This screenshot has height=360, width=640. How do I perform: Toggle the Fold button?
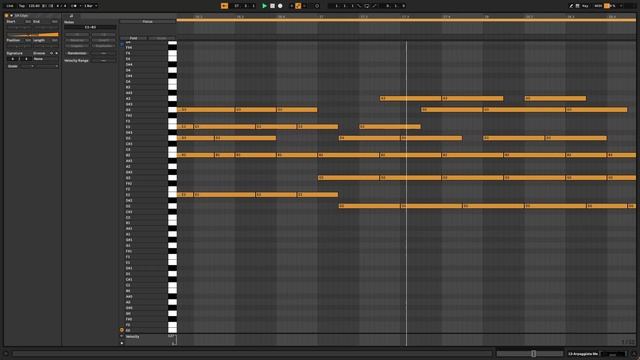click(x=133, y=38)
